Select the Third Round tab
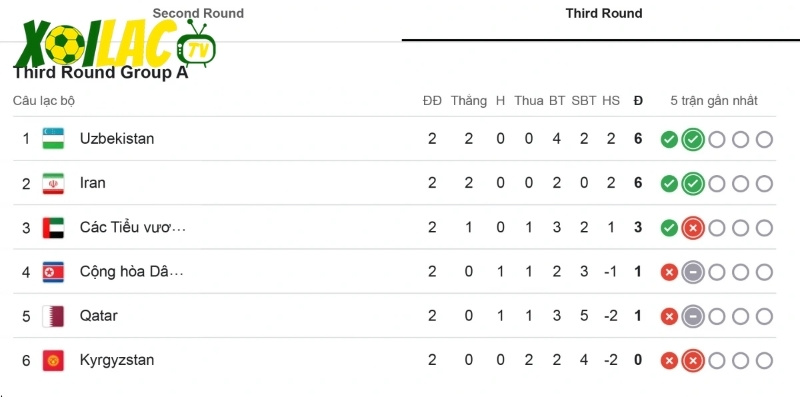Viewport: 800px width, 400px height. (x=603, y=14)
